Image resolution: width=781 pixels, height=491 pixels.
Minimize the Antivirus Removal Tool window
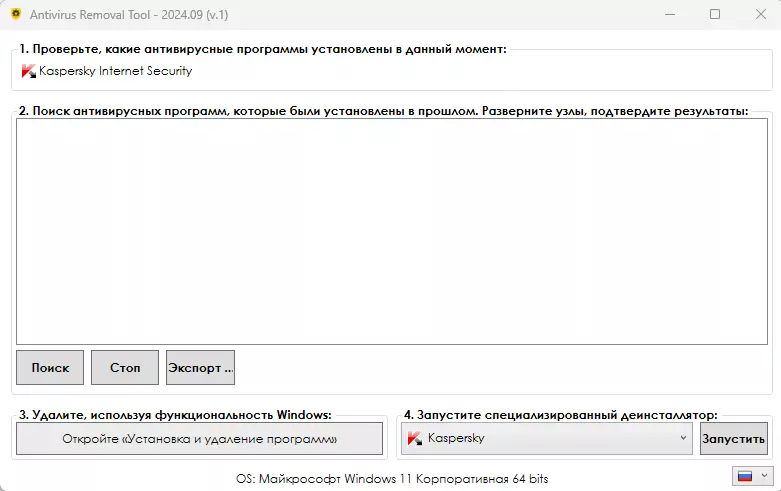[x=668, y=14]
